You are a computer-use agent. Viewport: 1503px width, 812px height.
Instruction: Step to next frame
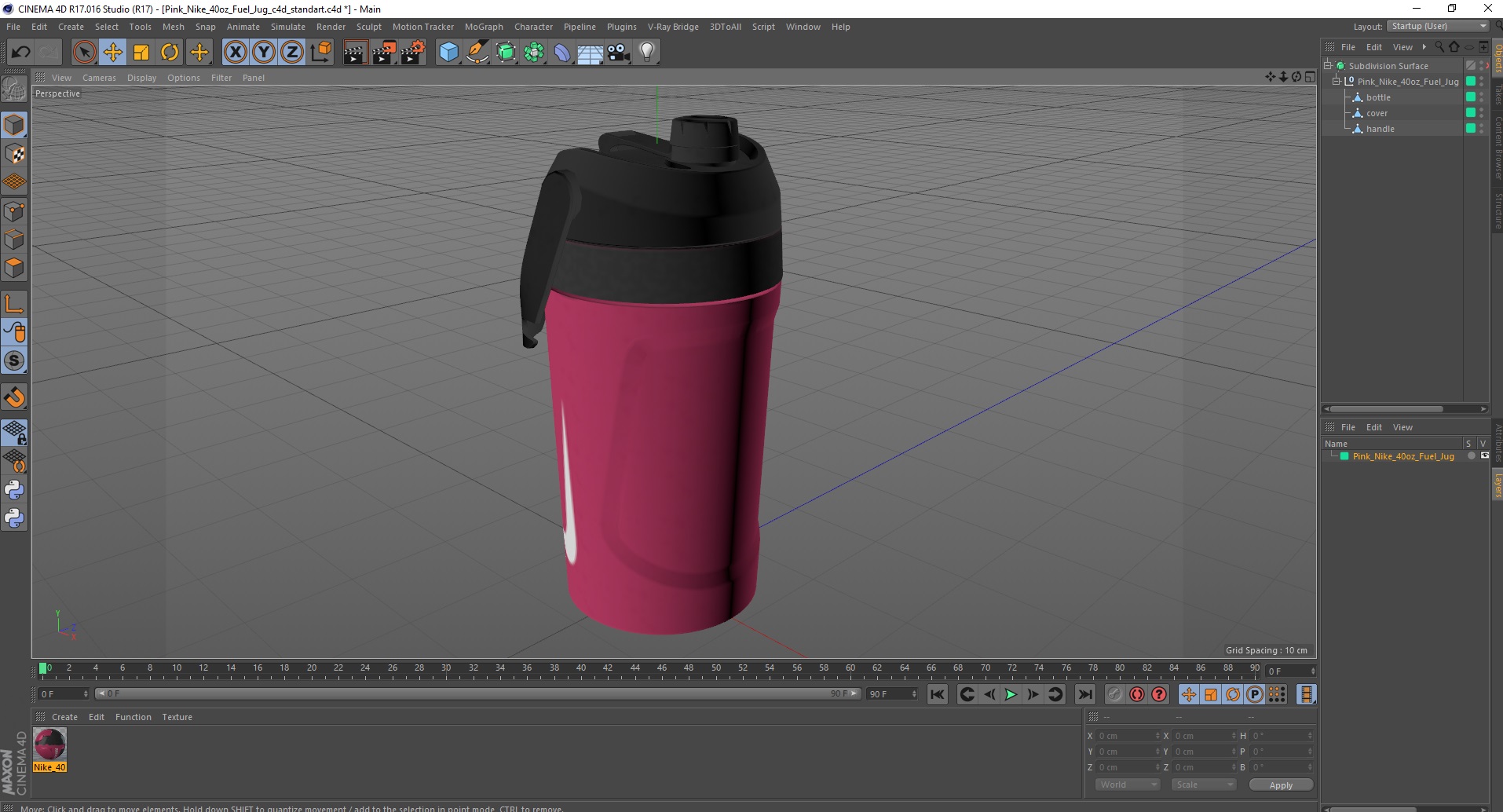(x=1033, y=694)
